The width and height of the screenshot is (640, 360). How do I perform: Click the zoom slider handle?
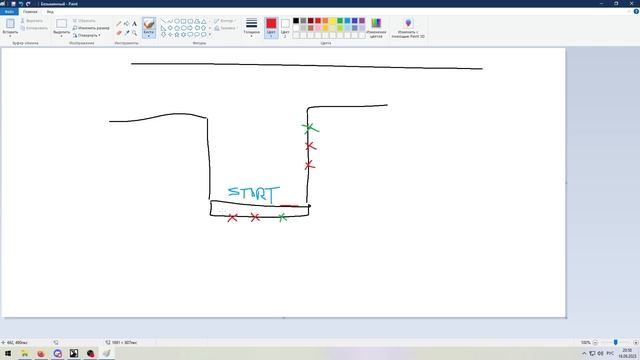(x=616, y=342)
